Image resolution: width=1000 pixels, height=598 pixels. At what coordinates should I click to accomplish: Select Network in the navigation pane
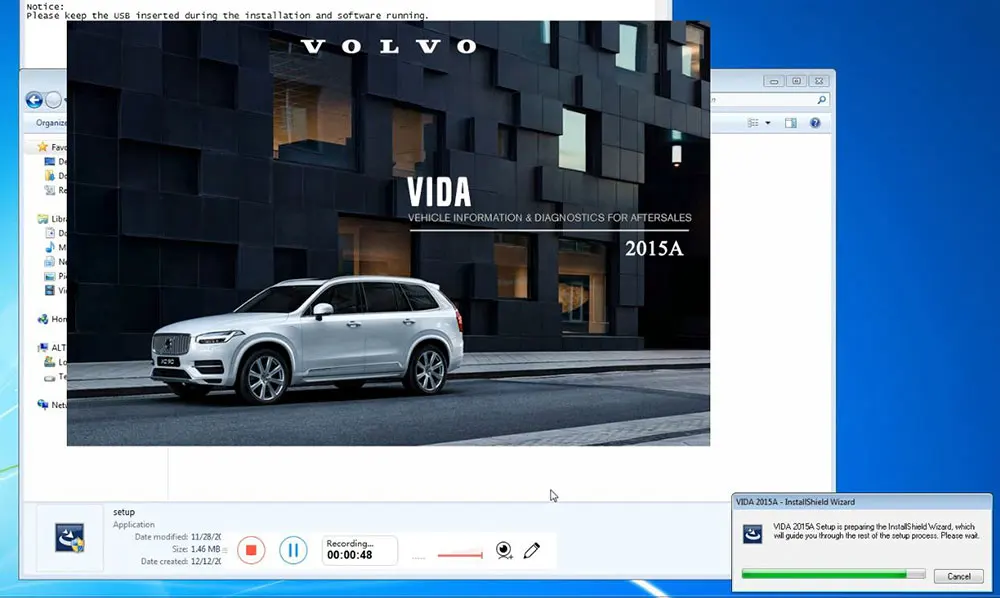(51, 405)
